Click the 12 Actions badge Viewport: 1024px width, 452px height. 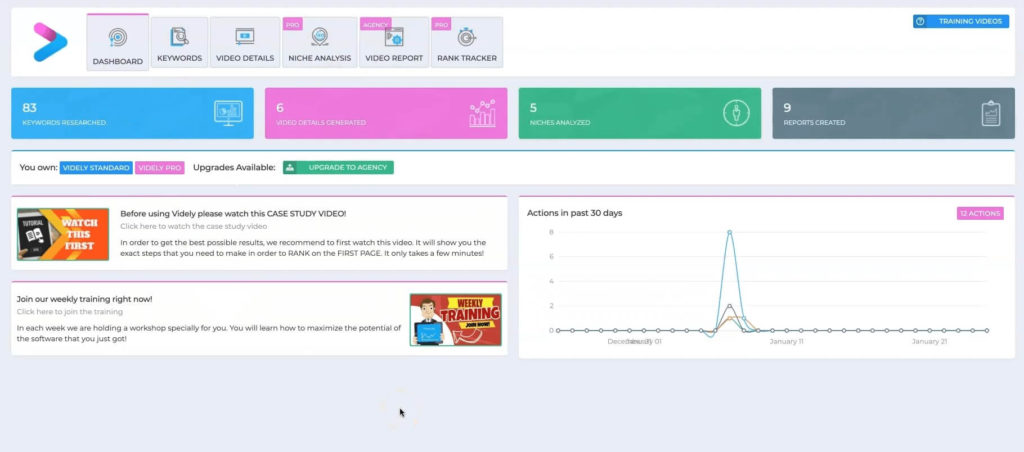[x=980, y=214]
